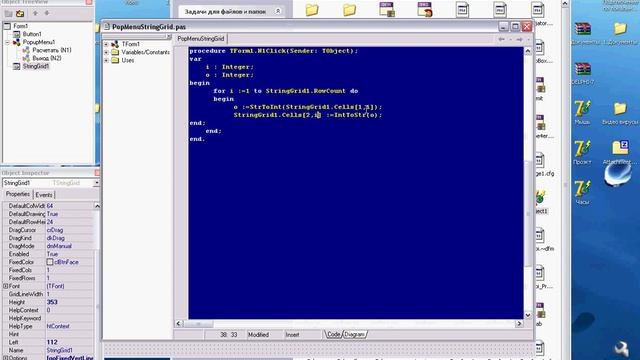Click the gray new-item icon in Object TreeView toolbar
640x360 pixels.
8,14
